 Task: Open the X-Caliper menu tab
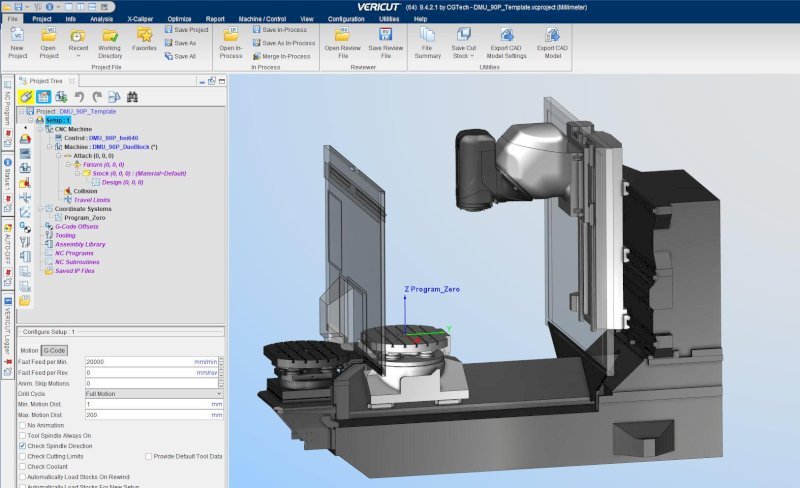[140, 19]
